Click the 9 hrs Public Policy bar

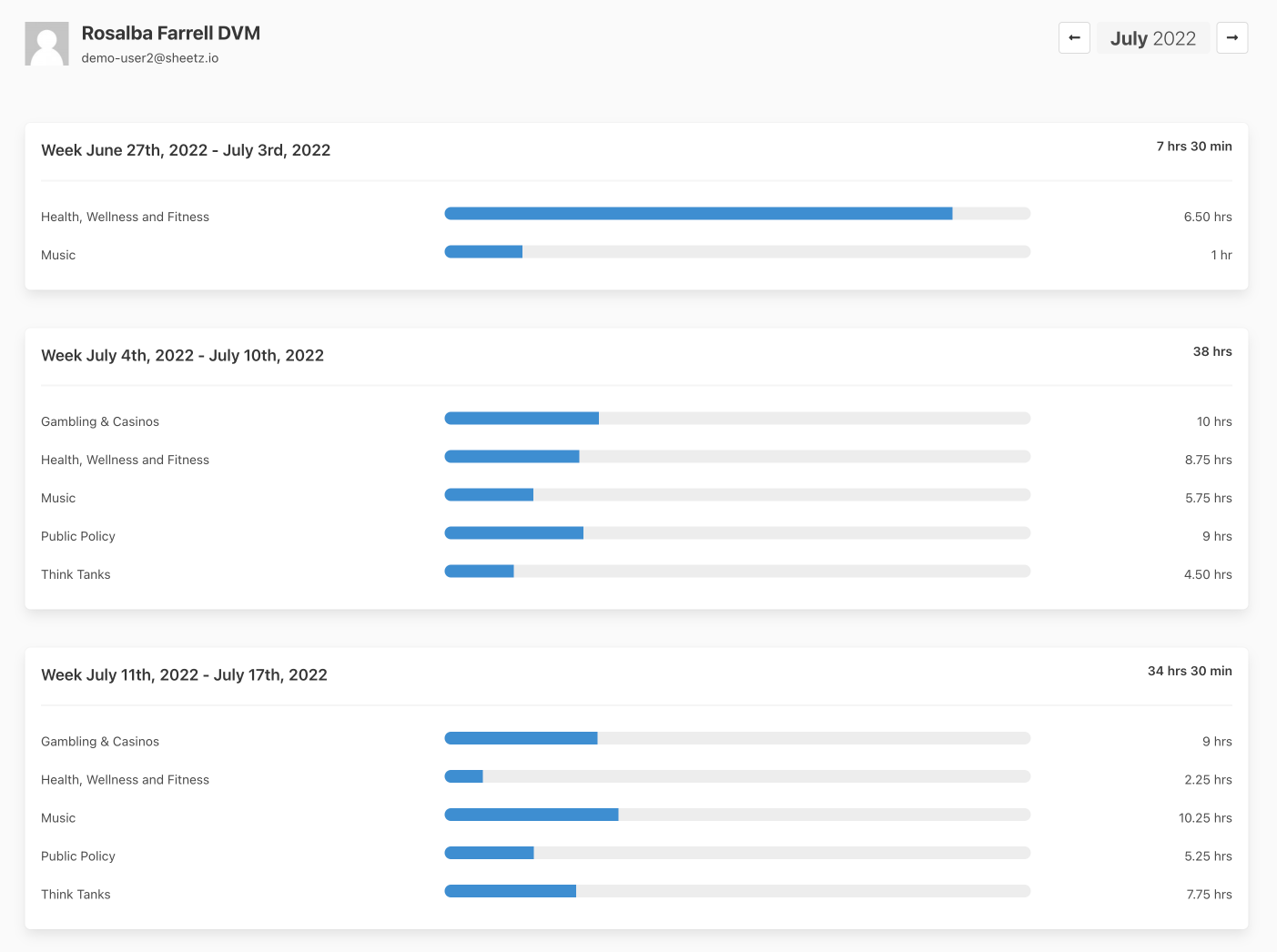tap(736, 533)
